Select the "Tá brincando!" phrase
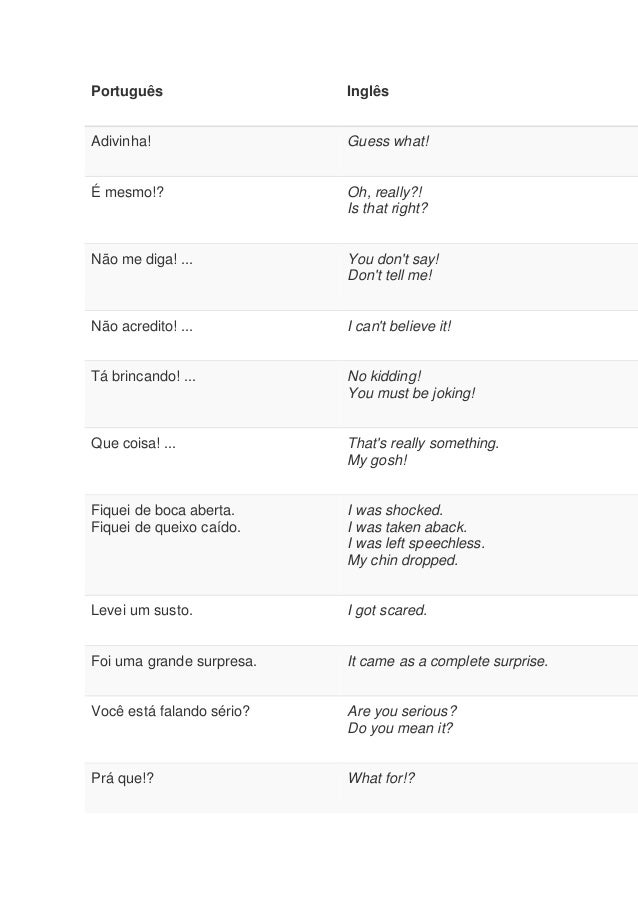This screenshot has width=638, height=903. [138, 376]
